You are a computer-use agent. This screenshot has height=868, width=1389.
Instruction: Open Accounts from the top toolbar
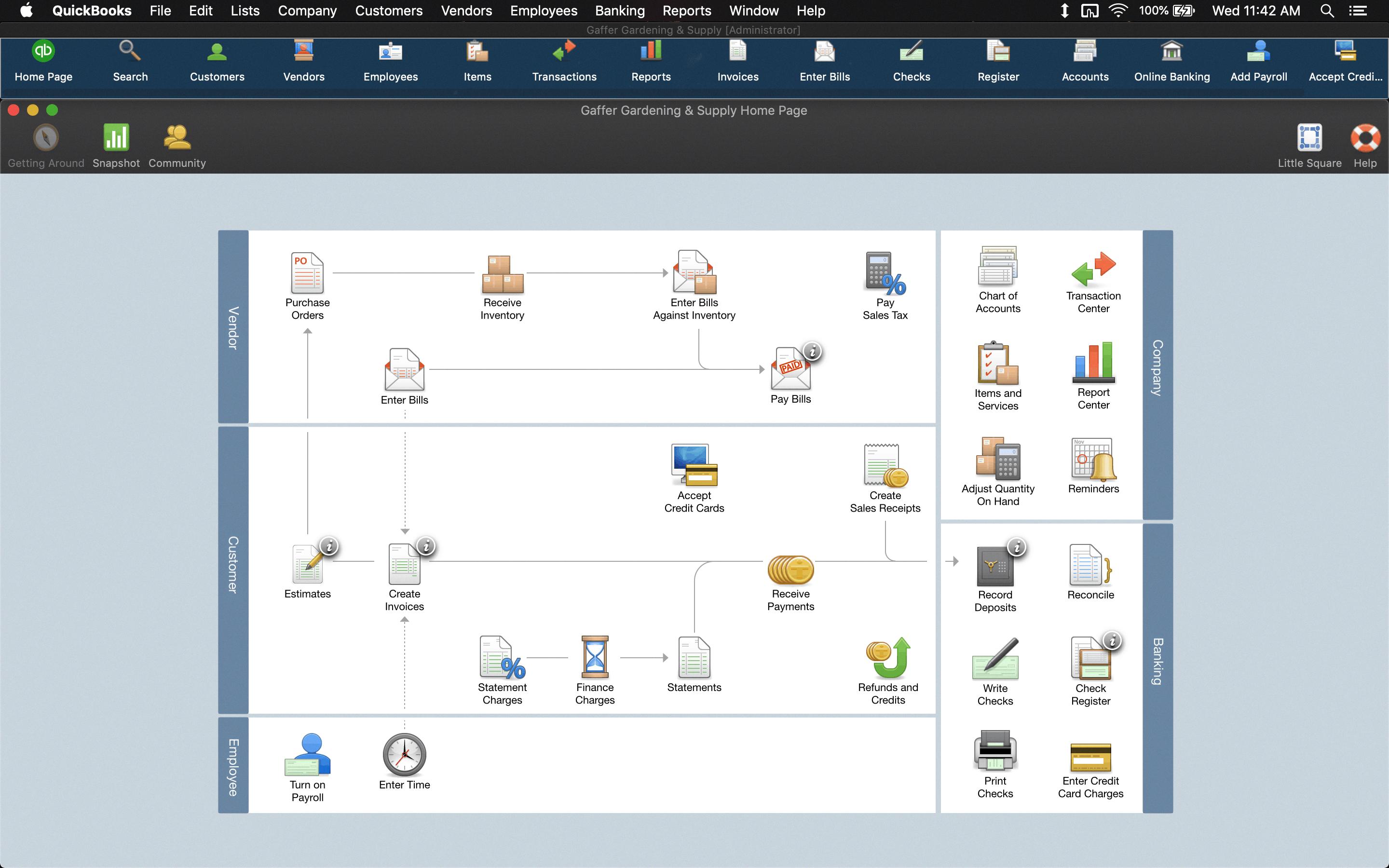point(1085,61)
